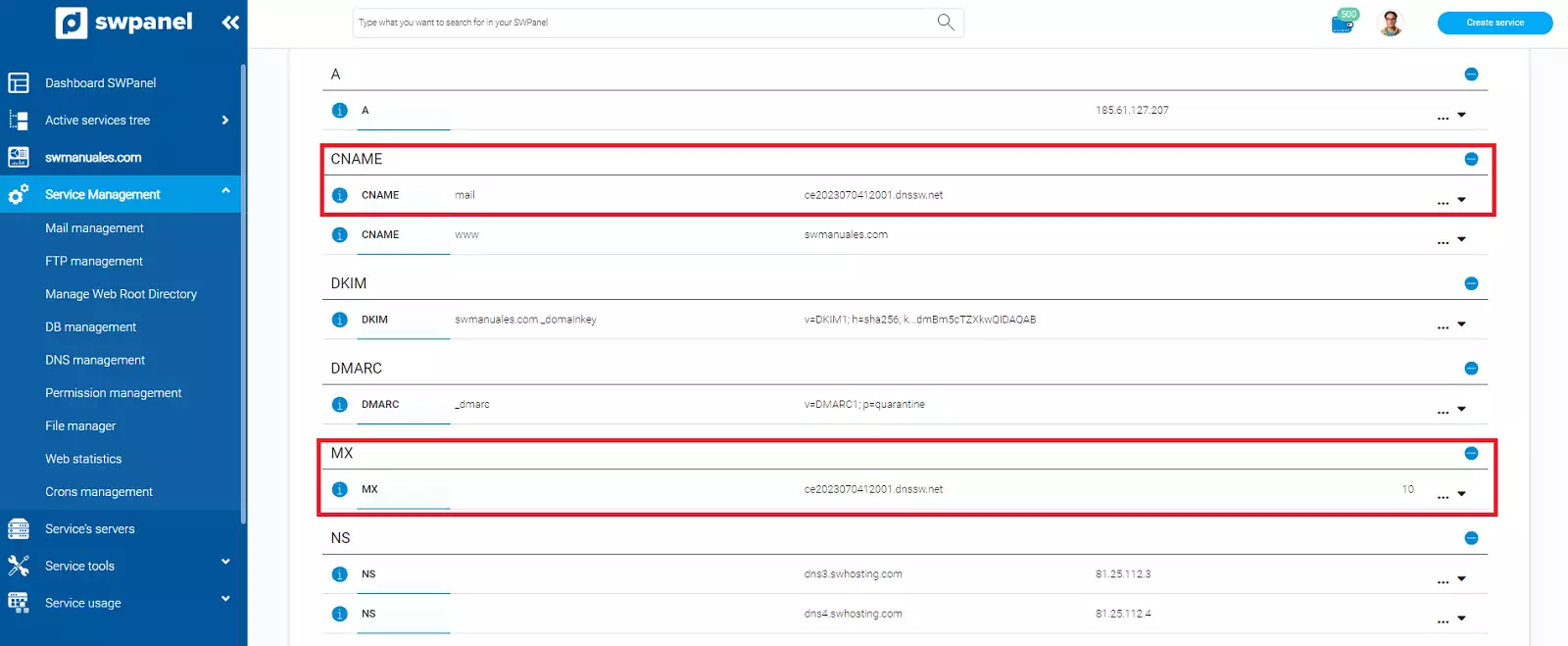
Task: Collapse the CNAME section with minus button
Action: [1471, 159]
